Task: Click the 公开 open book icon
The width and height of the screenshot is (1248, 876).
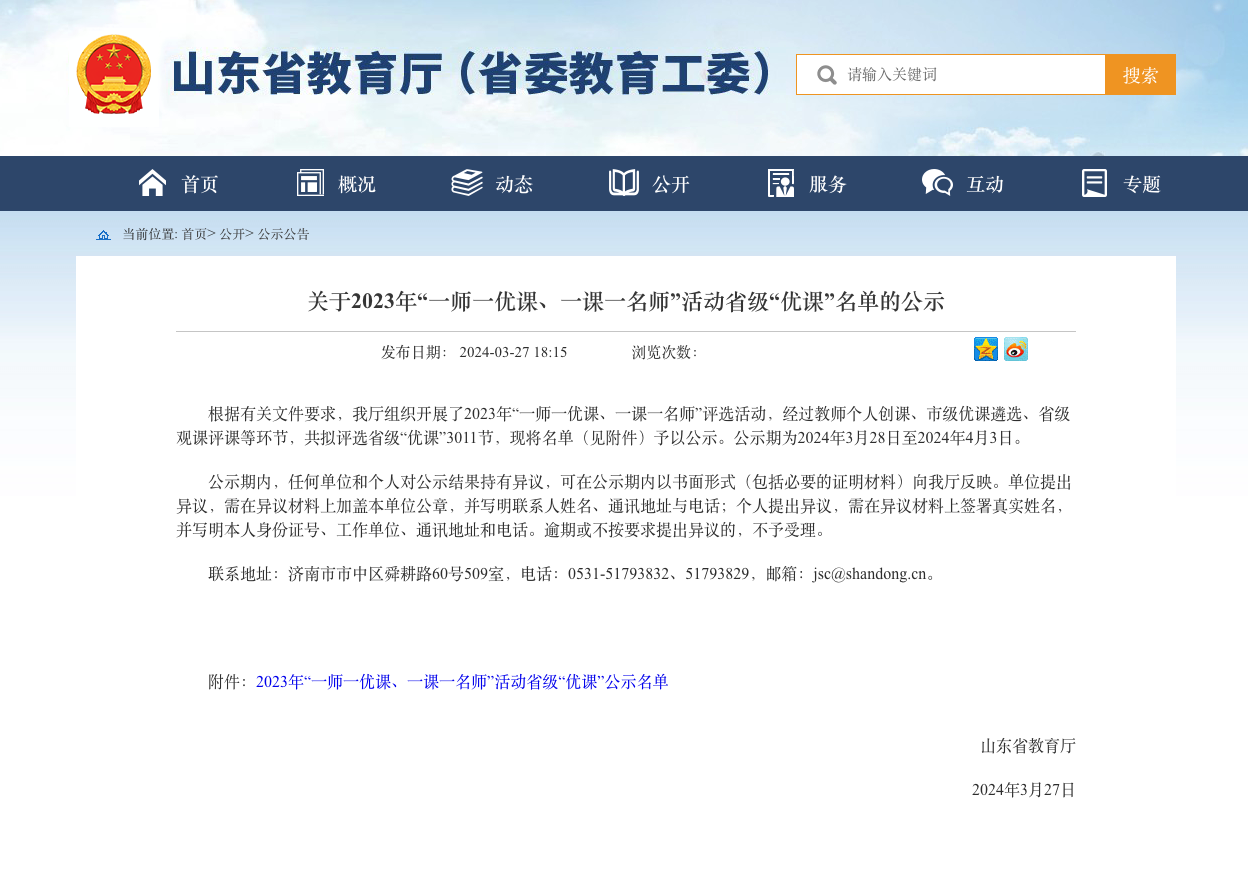Action: [x=624, y=183]
